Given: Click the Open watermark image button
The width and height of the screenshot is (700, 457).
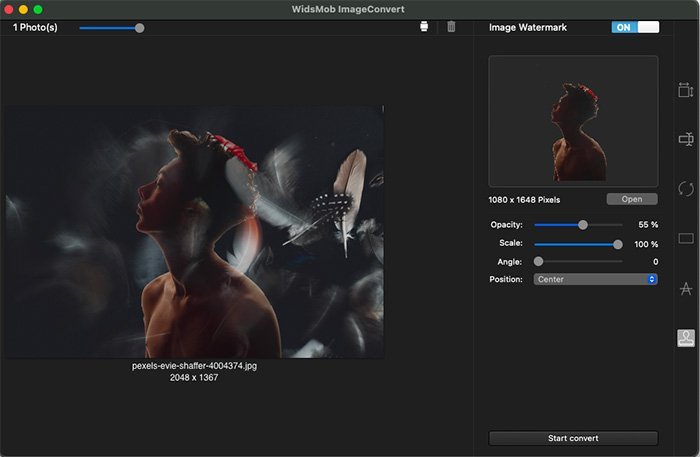Looking at the screenshot, I should tap(632, 199).
